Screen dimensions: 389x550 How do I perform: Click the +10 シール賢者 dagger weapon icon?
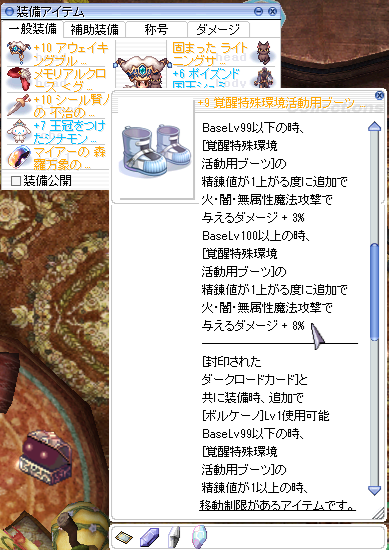[18, 106]
